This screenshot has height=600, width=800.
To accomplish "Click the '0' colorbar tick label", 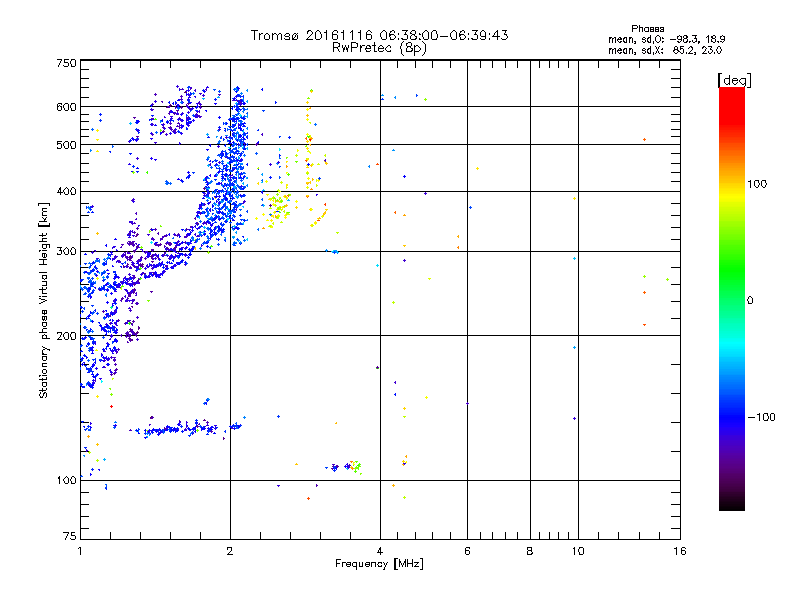I will (750, 301).
